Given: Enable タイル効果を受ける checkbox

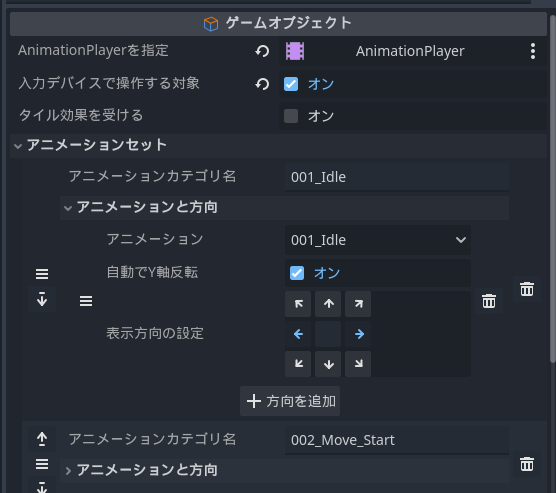Looking at the screenshot, I should 291,116.
